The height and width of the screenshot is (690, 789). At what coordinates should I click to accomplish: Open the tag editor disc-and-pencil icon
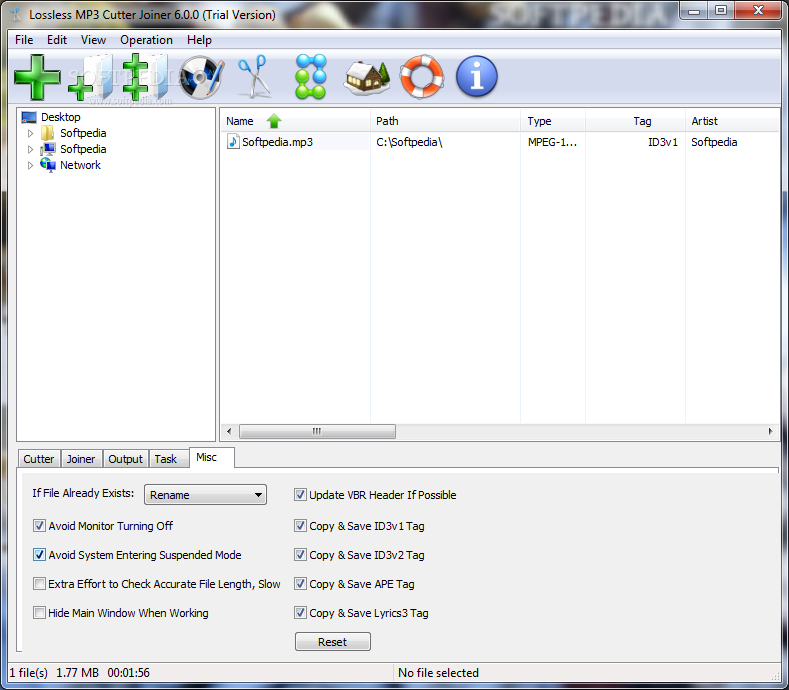(x=201, y=77)
